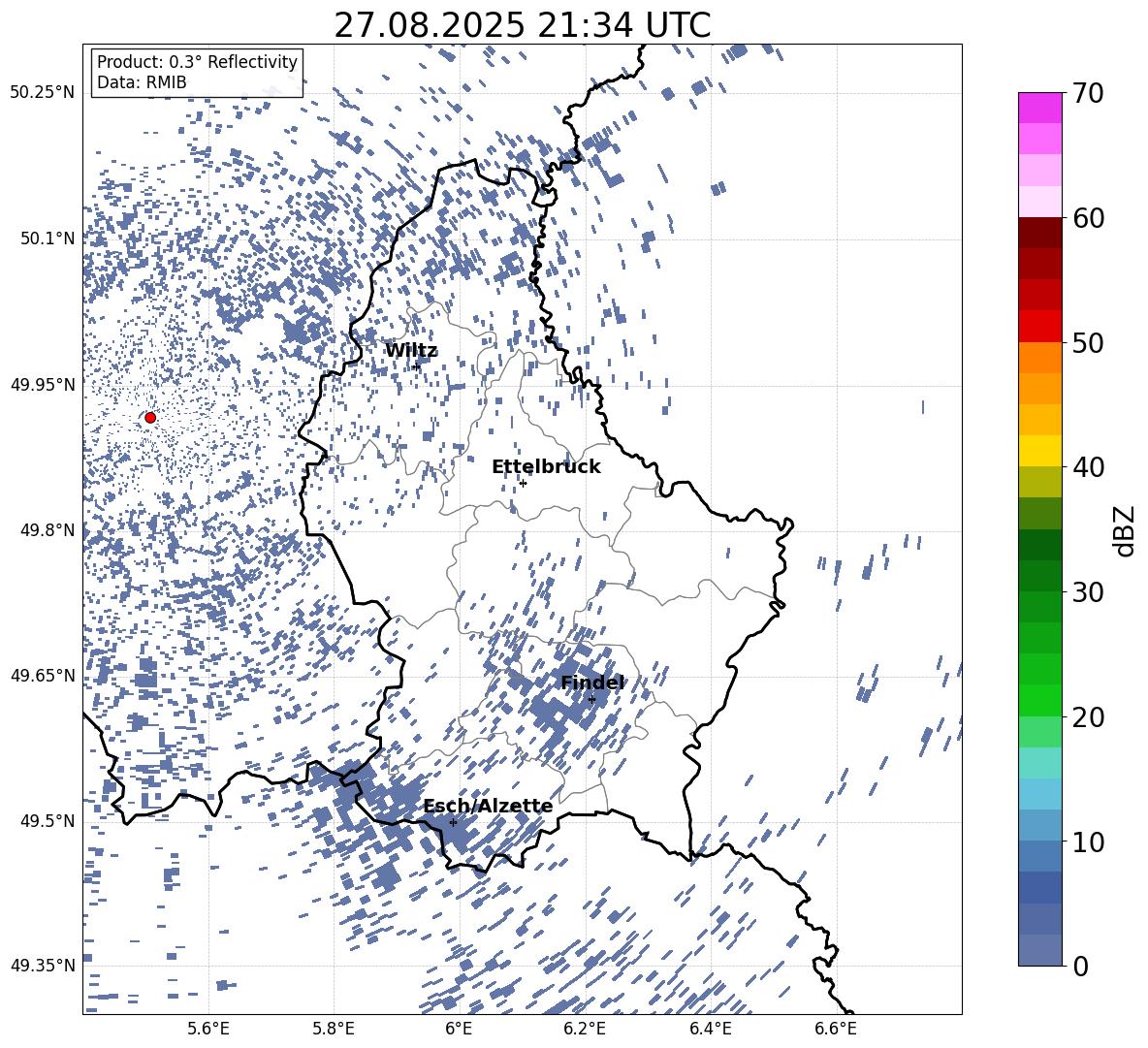
Task: Click the Esch/Alzette station label
Action: [x=488, y=806]
